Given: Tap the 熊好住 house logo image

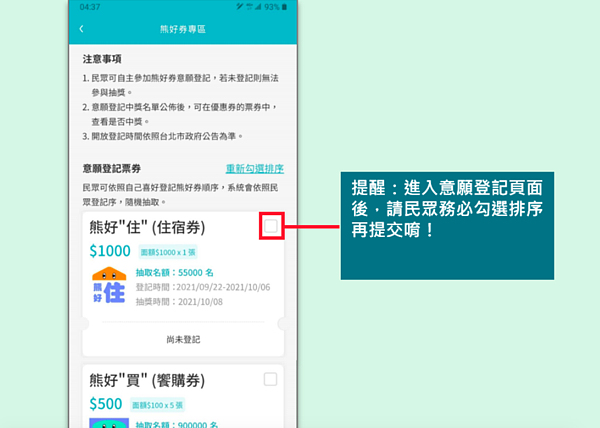Looking at the screenshot, I should coord(109,285).
